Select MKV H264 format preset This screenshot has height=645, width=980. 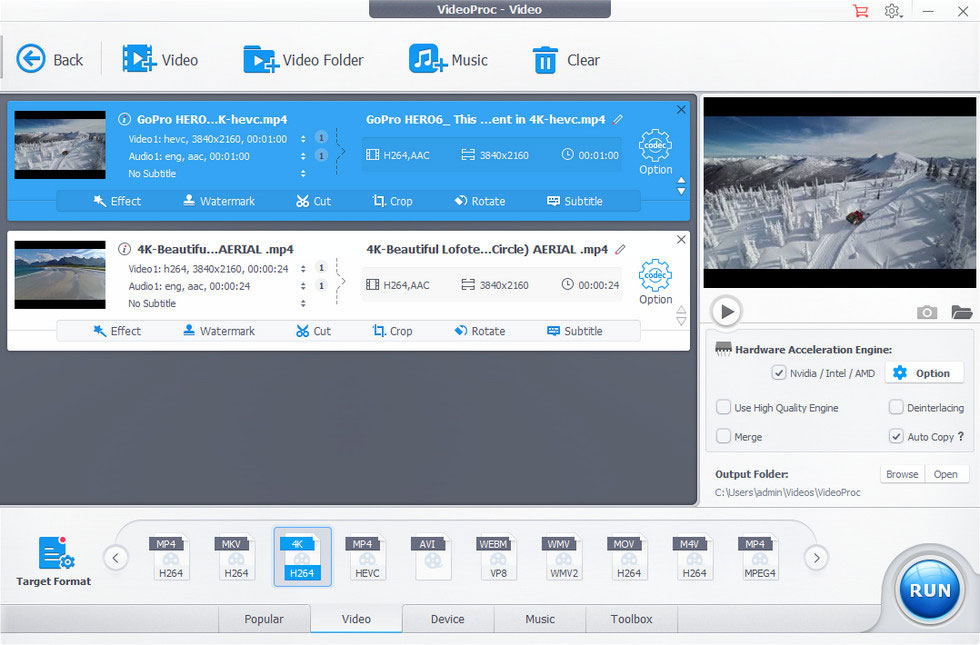[236, 558]
